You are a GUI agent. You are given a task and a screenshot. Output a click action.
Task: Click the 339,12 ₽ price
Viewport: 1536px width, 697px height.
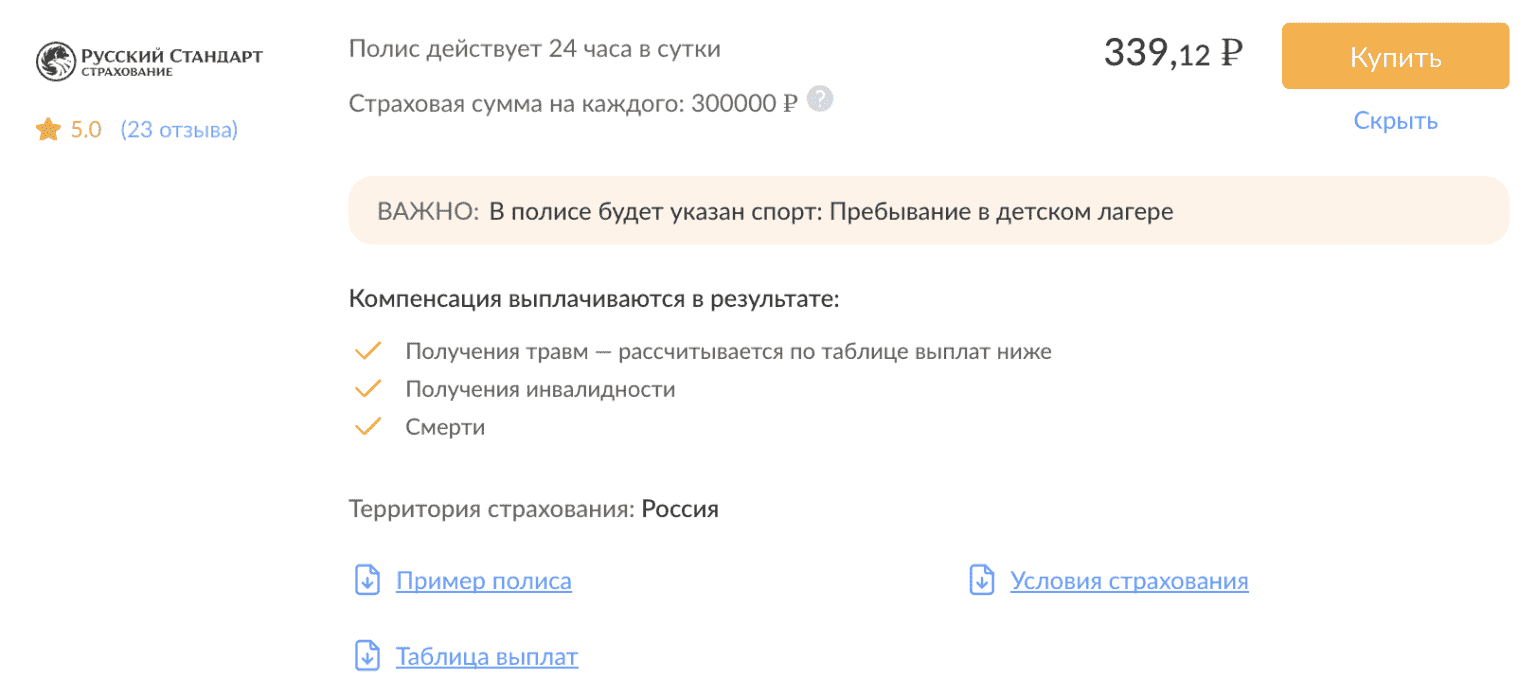pyautogui.click(x=1172, y=54)
